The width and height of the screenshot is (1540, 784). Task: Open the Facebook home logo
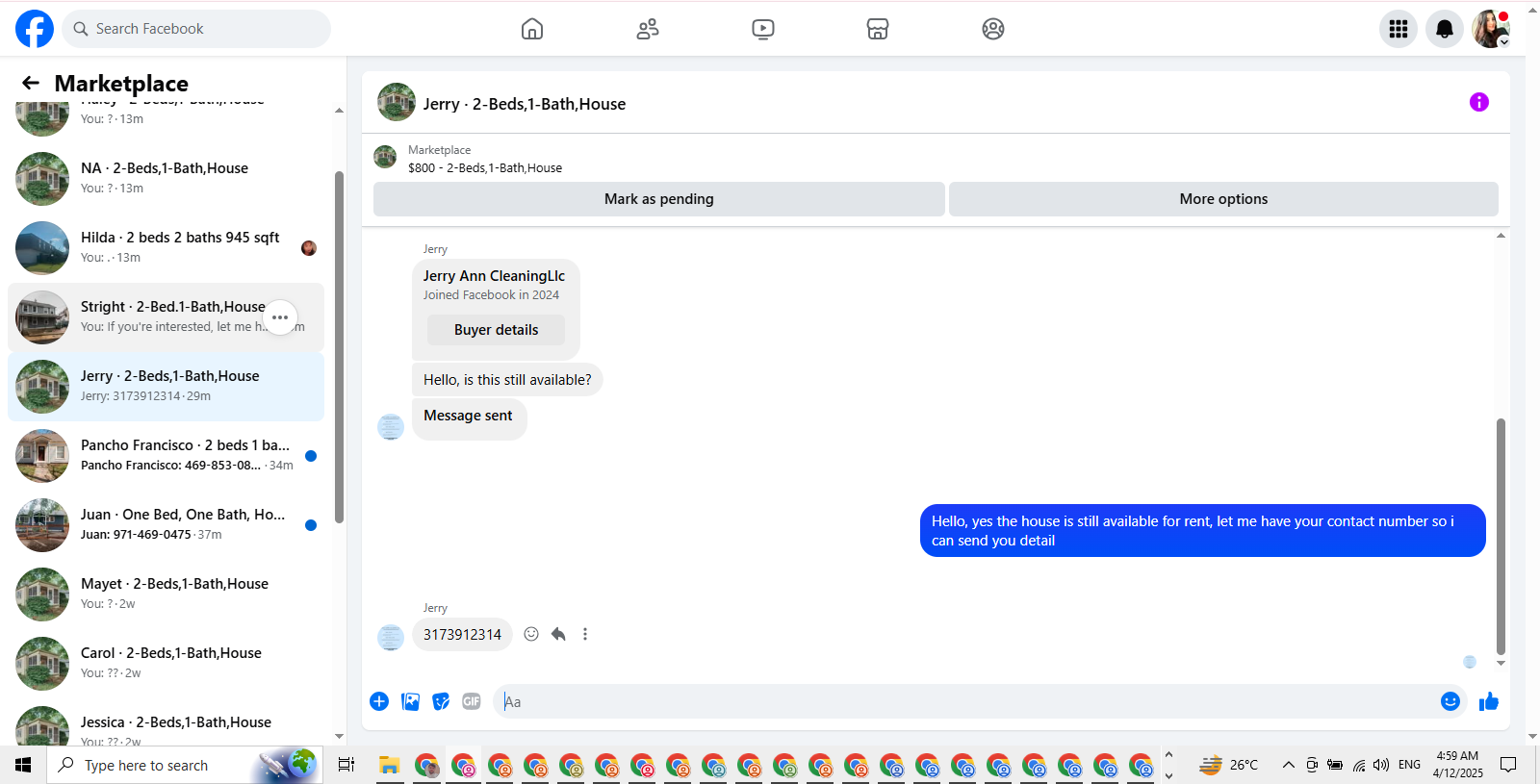coord(35,29)
